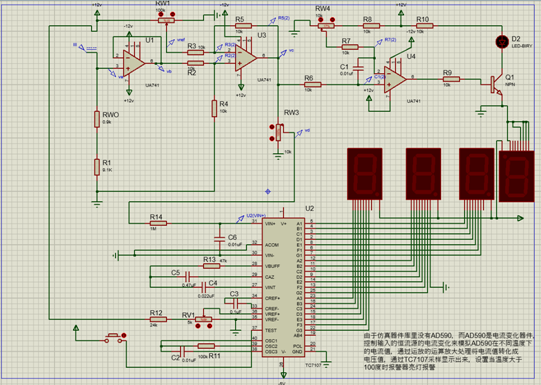
Task: Toggle the push-button switch near R12
Action: coord(114,338)
